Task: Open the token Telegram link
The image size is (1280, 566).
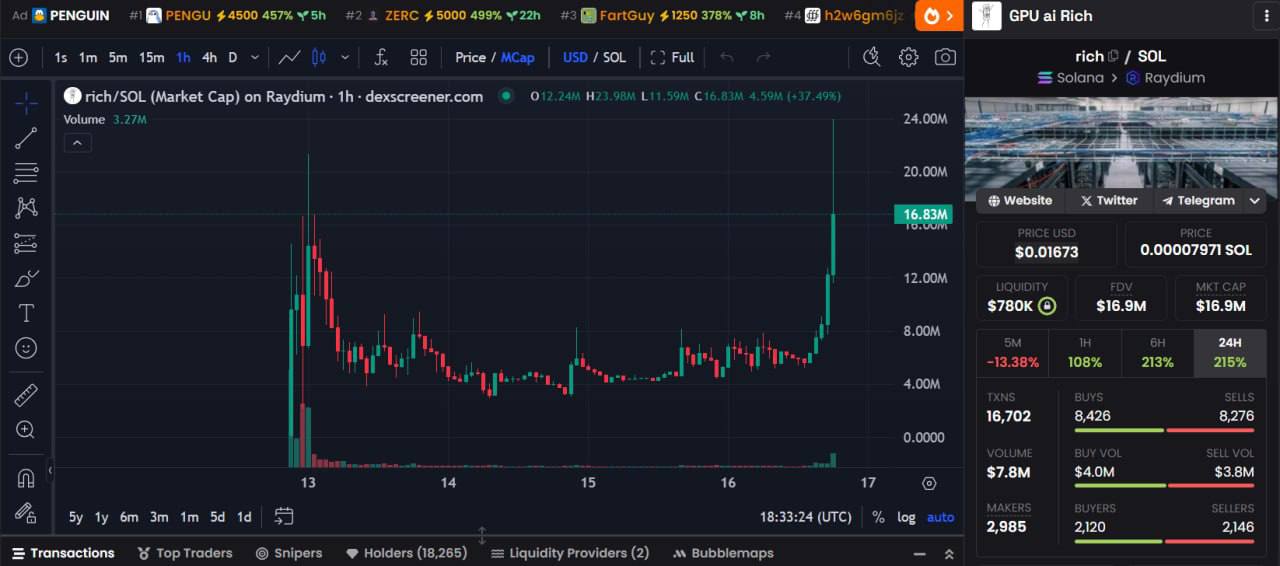Action: coord(1198,201)
